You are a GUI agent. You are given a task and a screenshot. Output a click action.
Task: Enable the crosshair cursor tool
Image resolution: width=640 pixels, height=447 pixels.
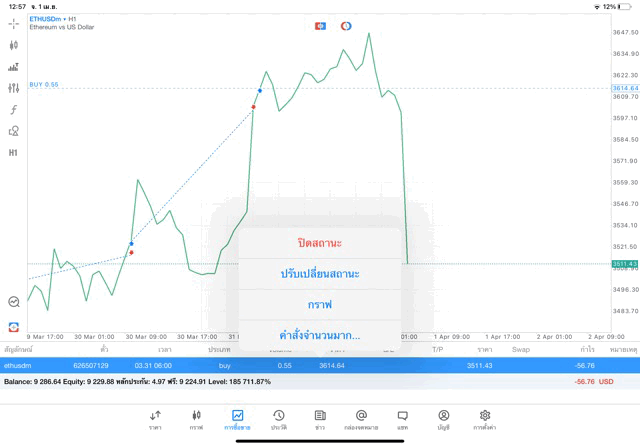click(x=14, y=23)
